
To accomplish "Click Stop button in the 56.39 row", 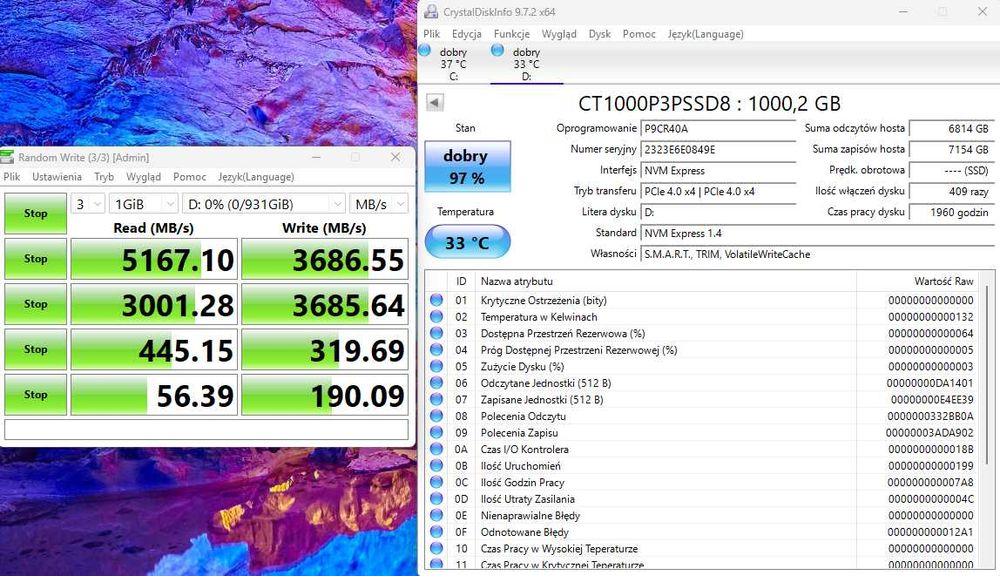I will coord(36,394).
